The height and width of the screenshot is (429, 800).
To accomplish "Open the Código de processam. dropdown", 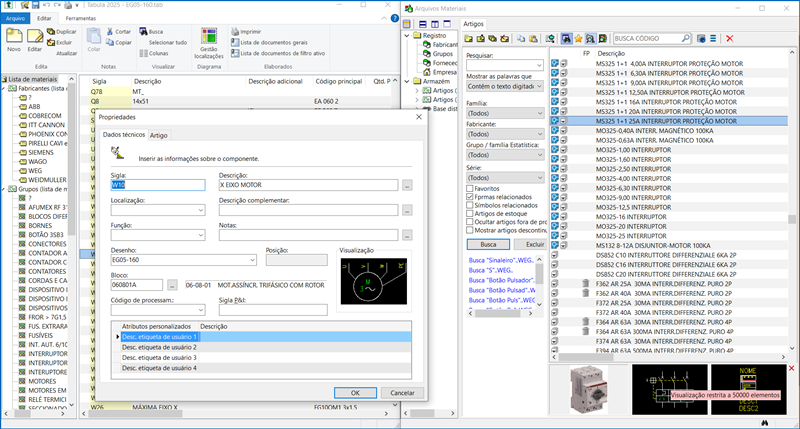I will tap(201, 310).
